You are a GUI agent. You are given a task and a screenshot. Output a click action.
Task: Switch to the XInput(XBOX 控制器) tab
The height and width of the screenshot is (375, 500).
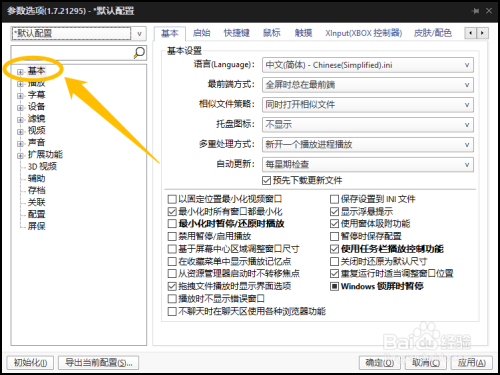364,33
